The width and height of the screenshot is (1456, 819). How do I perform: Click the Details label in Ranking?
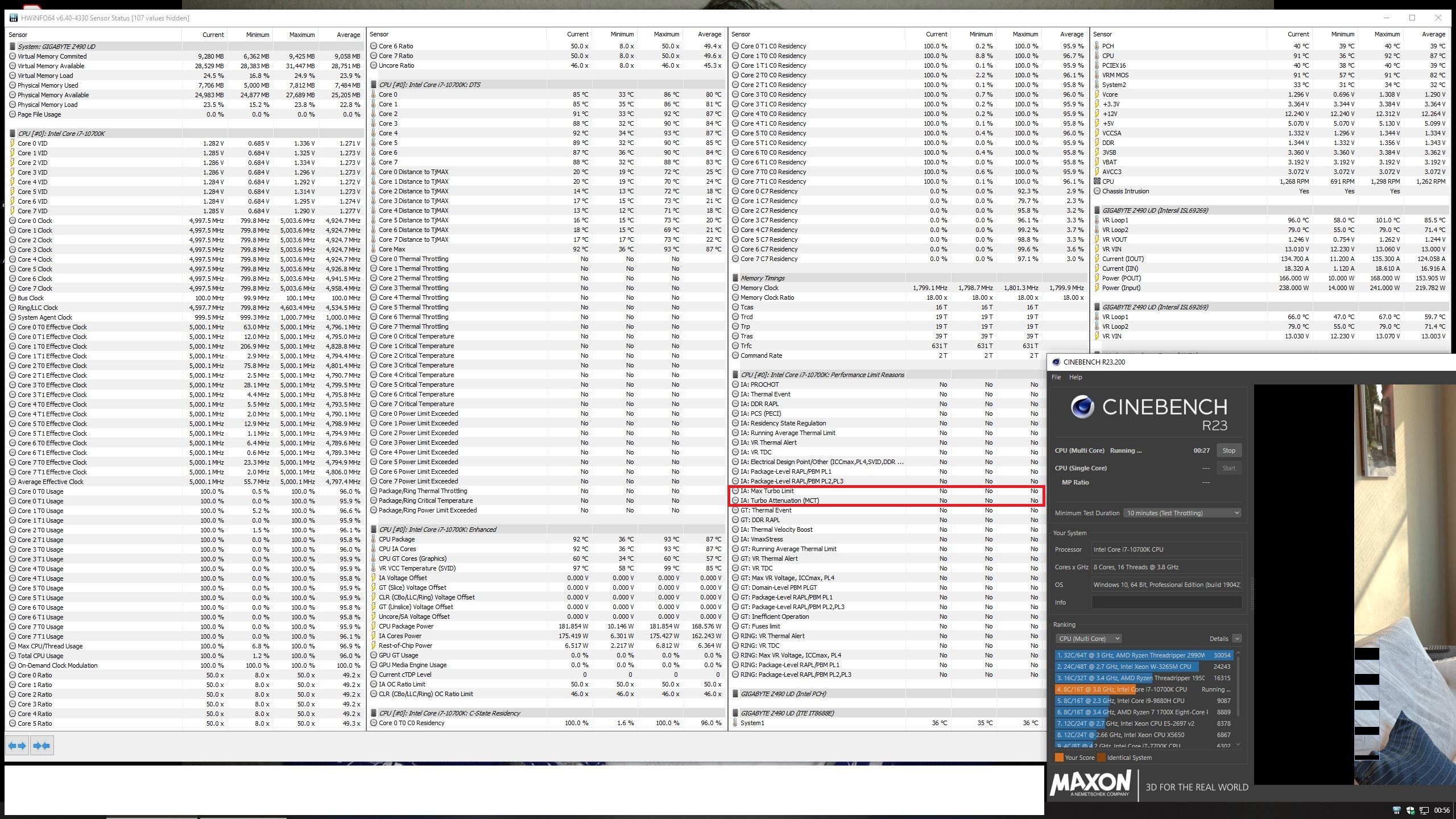(1218, 639)
